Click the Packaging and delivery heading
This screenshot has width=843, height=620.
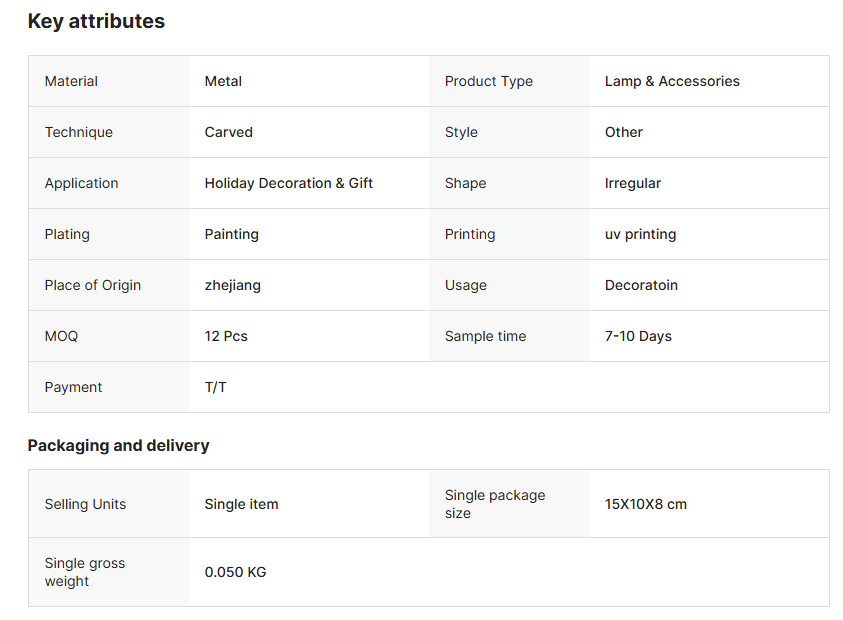pos(118,445)
